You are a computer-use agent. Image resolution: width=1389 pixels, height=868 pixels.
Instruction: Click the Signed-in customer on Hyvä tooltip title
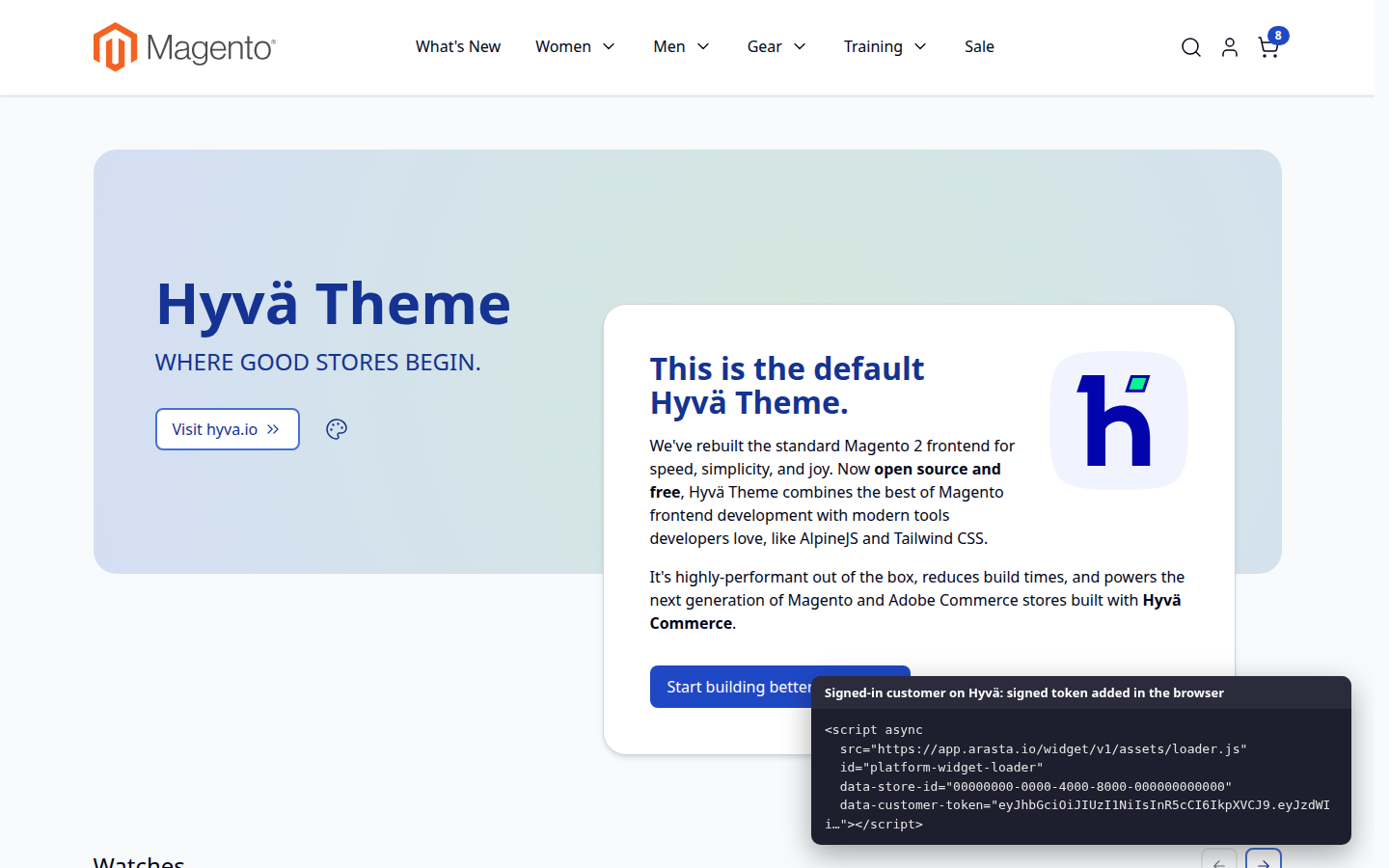pos(1024,692)
